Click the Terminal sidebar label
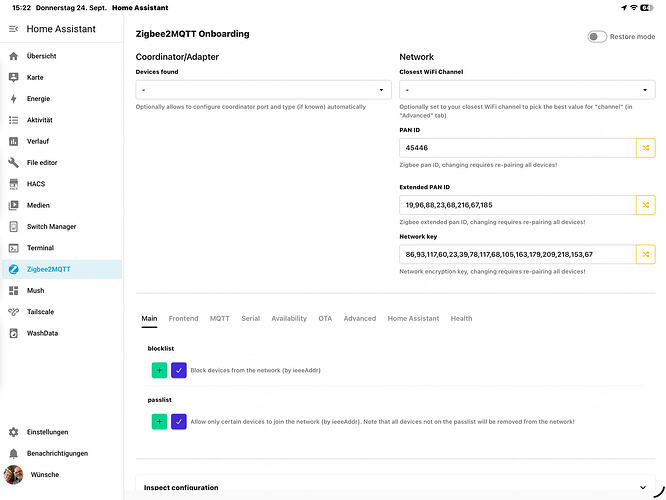 40,248
